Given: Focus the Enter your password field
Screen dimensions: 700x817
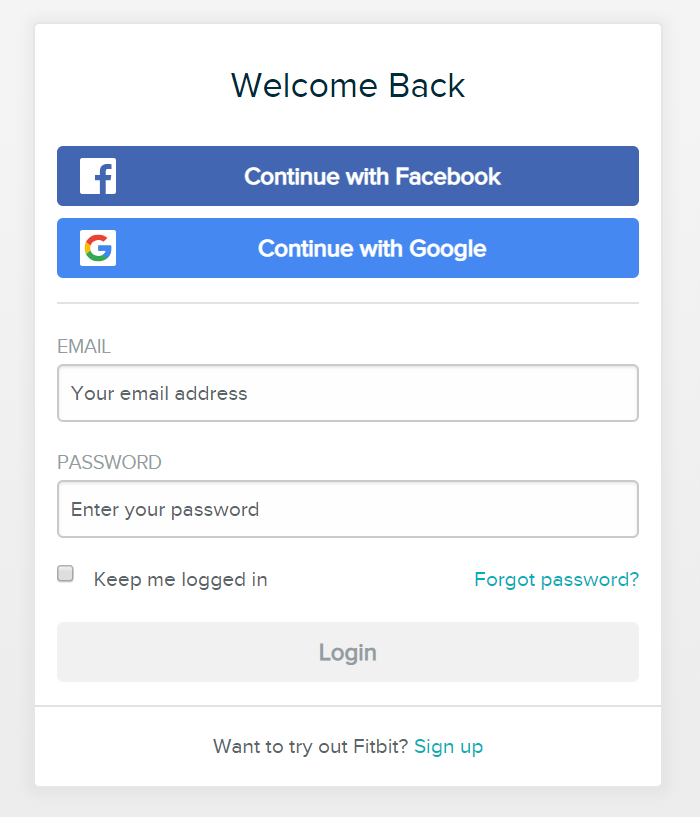Looking at the screenshot, I should pos(348,509).
